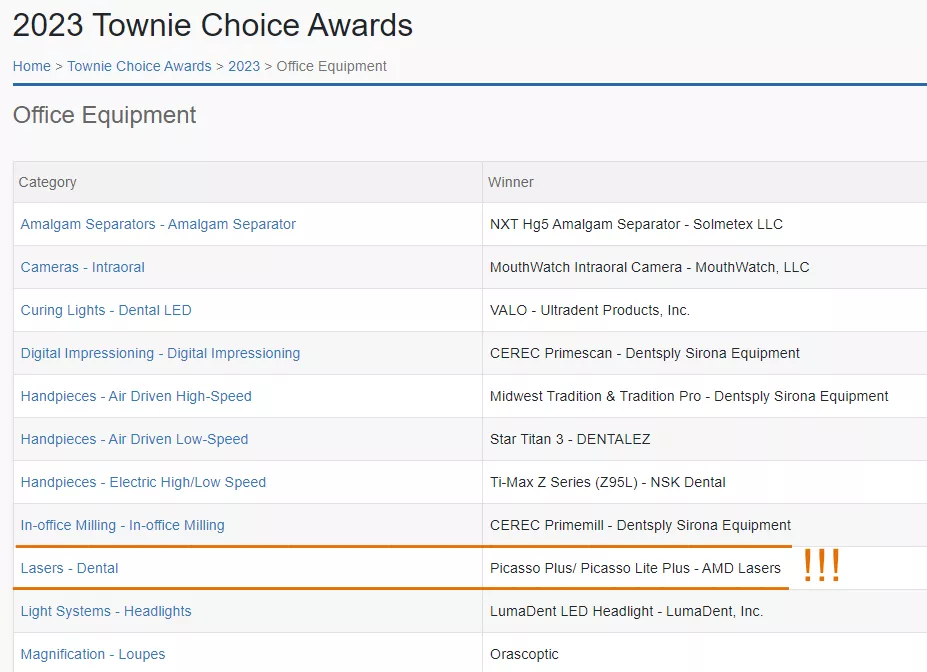The image size is (927, 672).
Task: Open Cameras - Intraoral category link
Action: click(83, 268)
